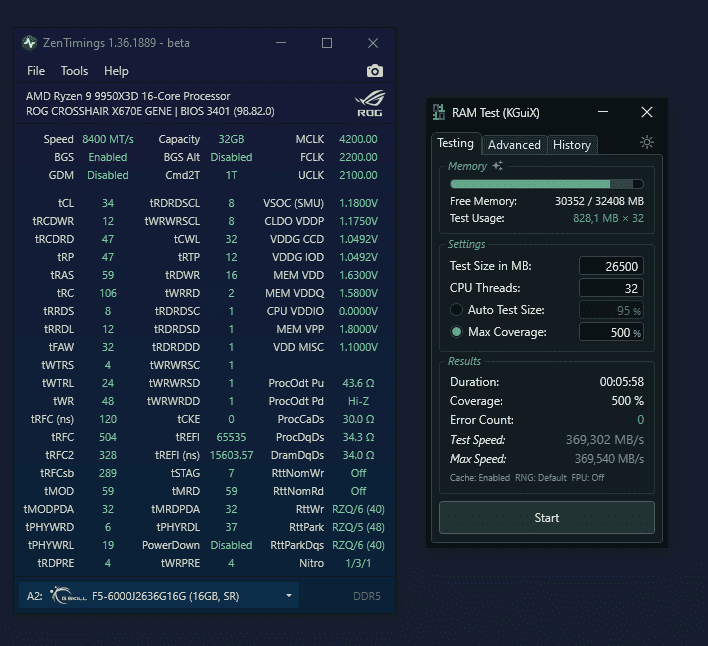Switch to the Testing tab
This screenshot has width=708, height=646.
coord(456,143)
